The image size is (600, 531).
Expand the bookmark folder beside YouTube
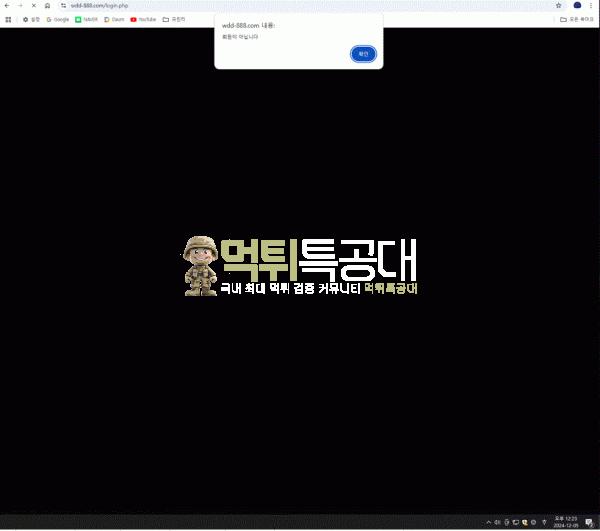[174, 20]
